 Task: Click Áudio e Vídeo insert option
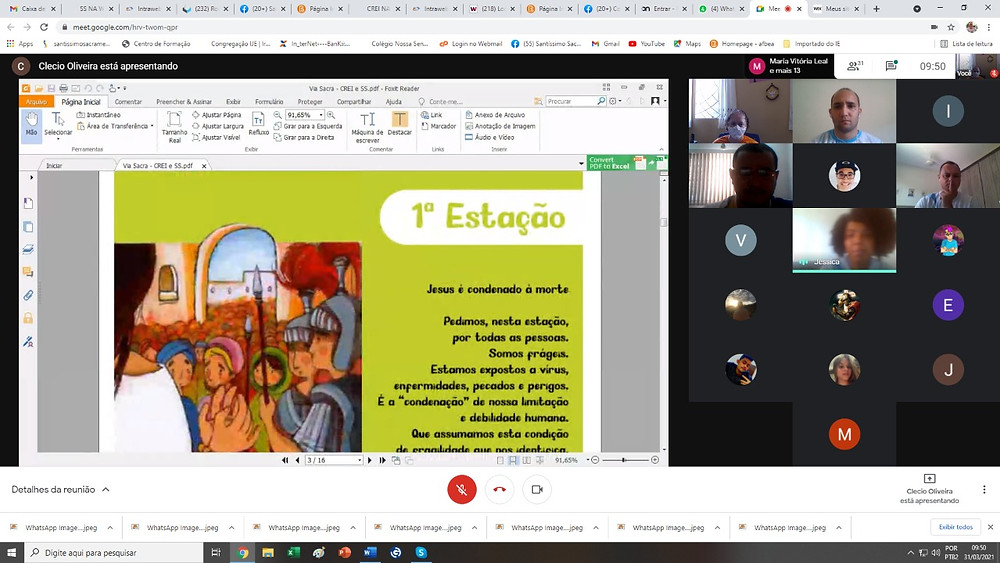point(489,137)
